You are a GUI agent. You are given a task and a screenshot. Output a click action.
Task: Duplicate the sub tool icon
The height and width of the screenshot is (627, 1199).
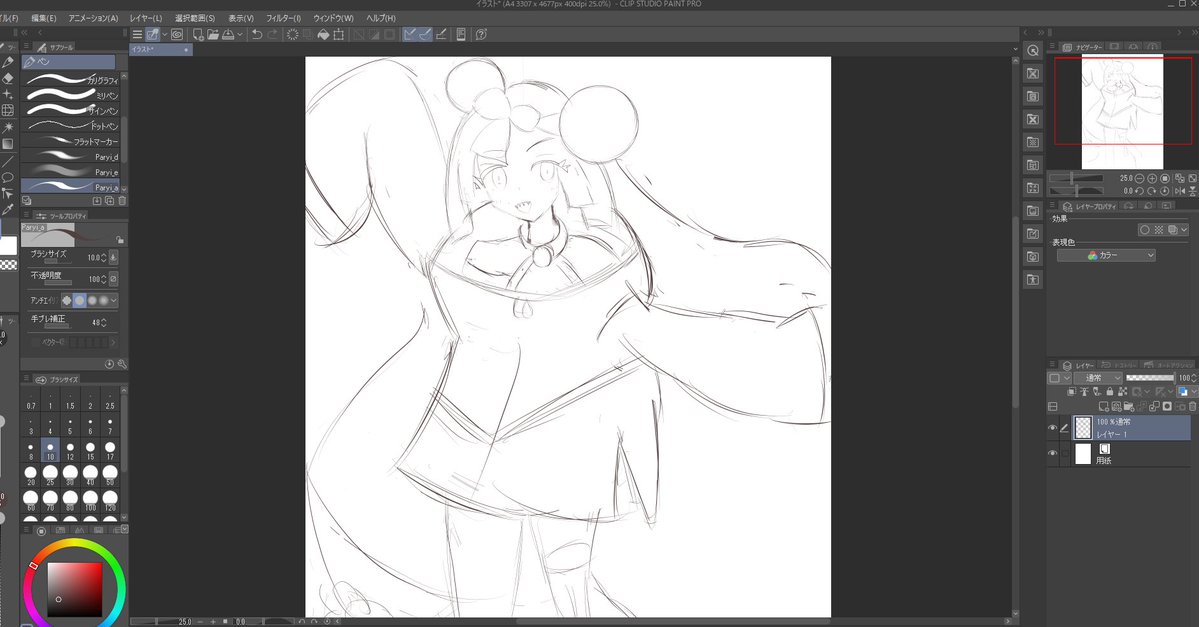point(109,201)
